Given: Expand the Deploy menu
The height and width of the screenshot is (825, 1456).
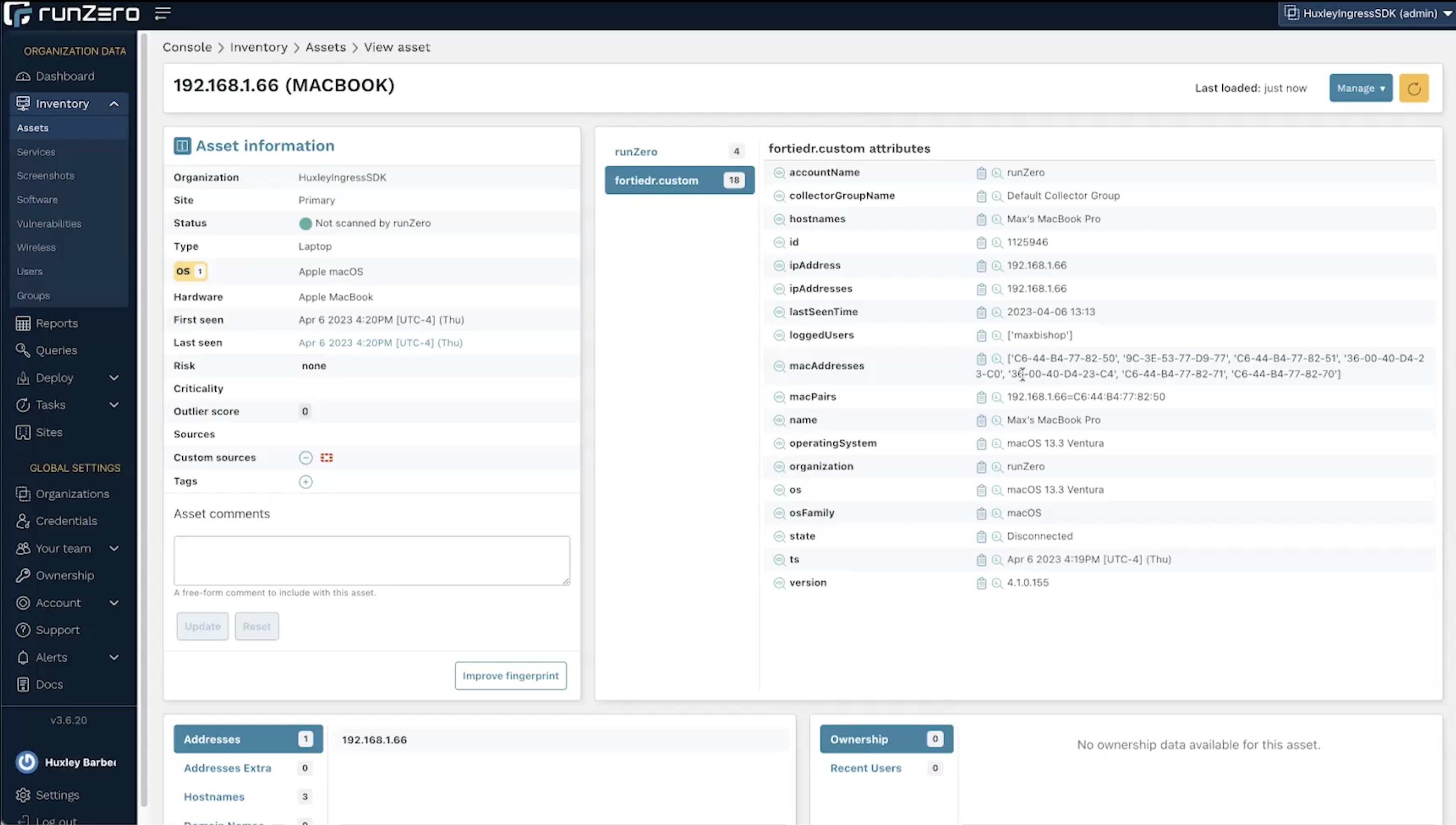Looking at the screenshot, I should [114, 378].
